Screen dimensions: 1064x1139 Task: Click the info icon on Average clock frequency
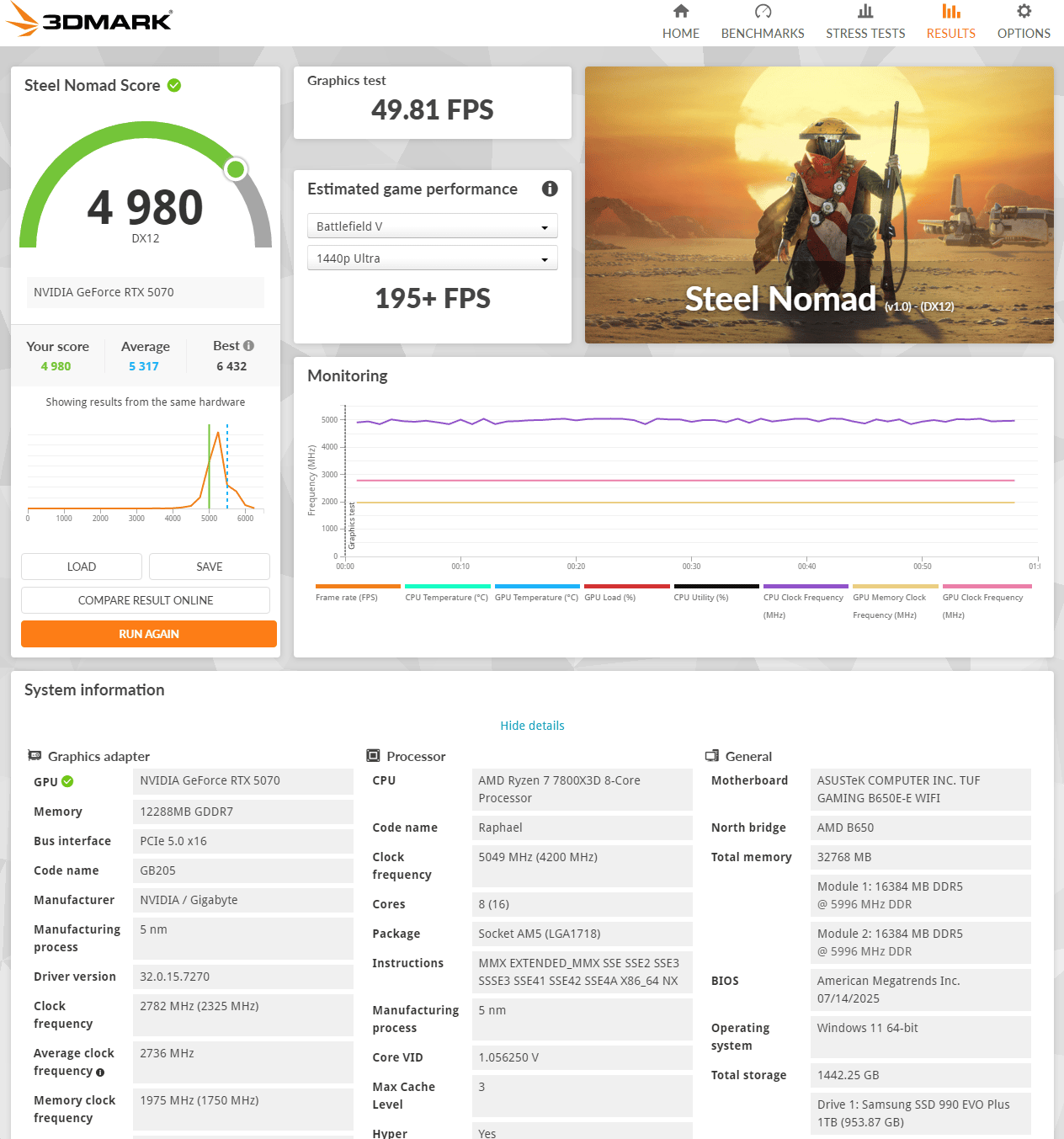[100, 1072]
